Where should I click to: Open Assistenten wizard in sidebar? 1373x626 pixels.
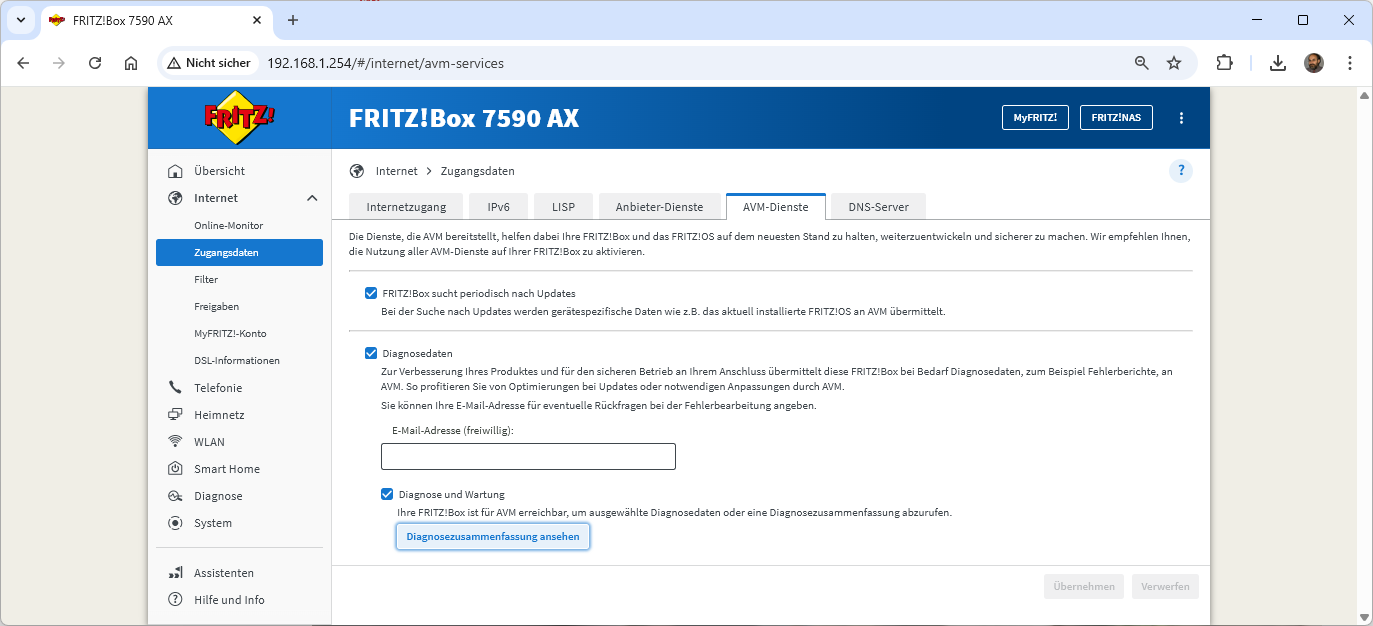point(223,573)
